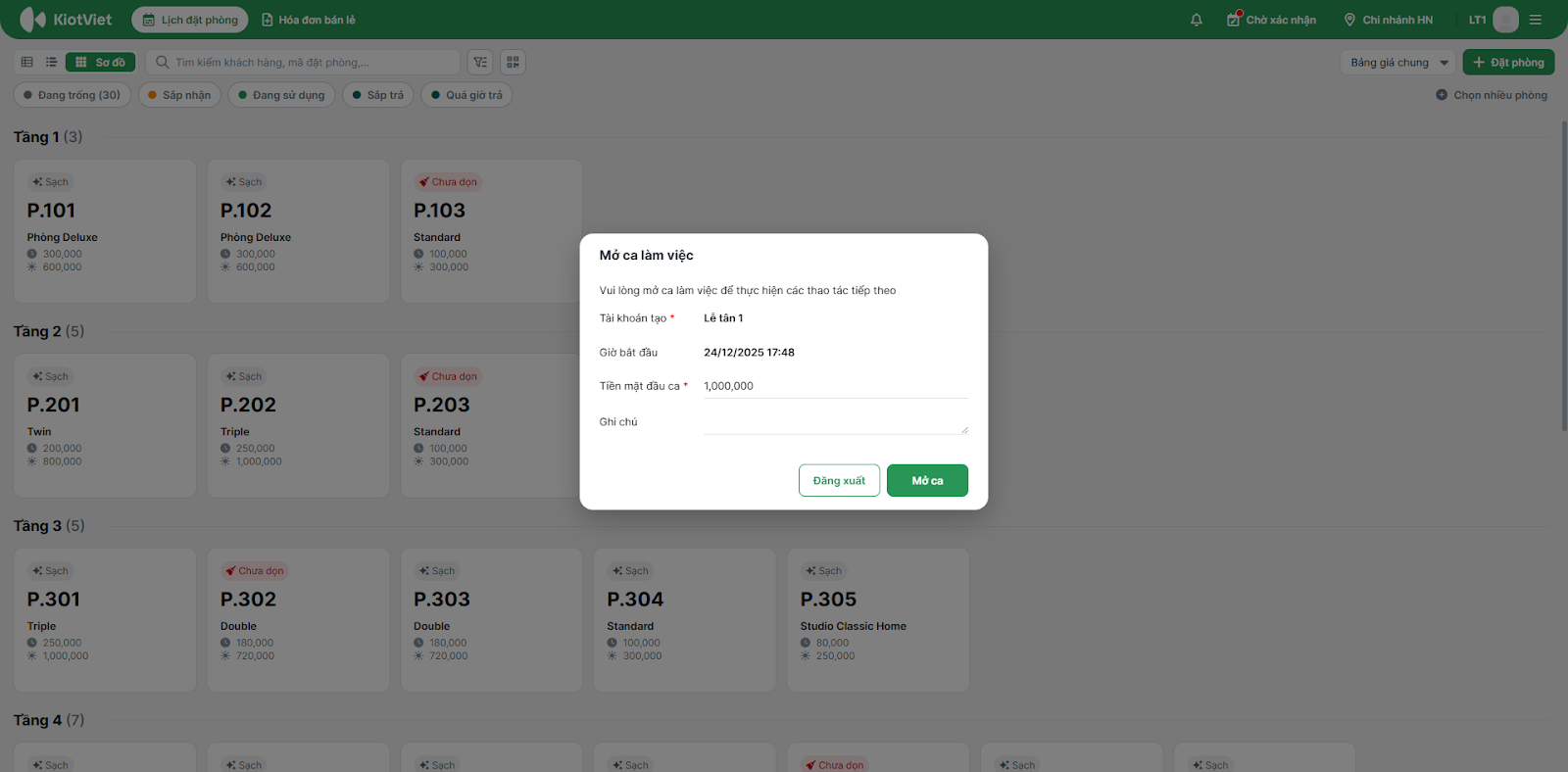Image resolution: width=1568 pixels, height=772 pixels.
Task: Click the "Ghi chú" note textarea
Action: point(835,422)
